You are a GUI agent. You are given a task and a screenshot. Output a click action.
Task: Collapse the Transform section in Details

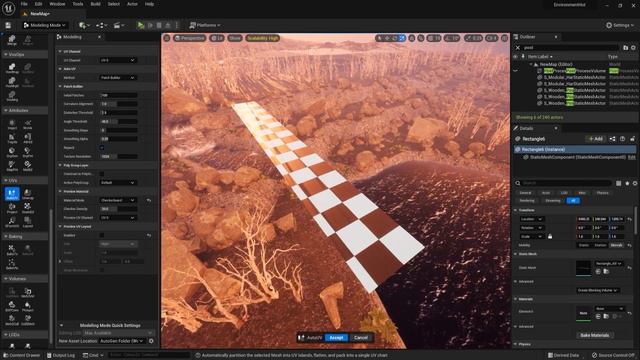click(516, 210)
